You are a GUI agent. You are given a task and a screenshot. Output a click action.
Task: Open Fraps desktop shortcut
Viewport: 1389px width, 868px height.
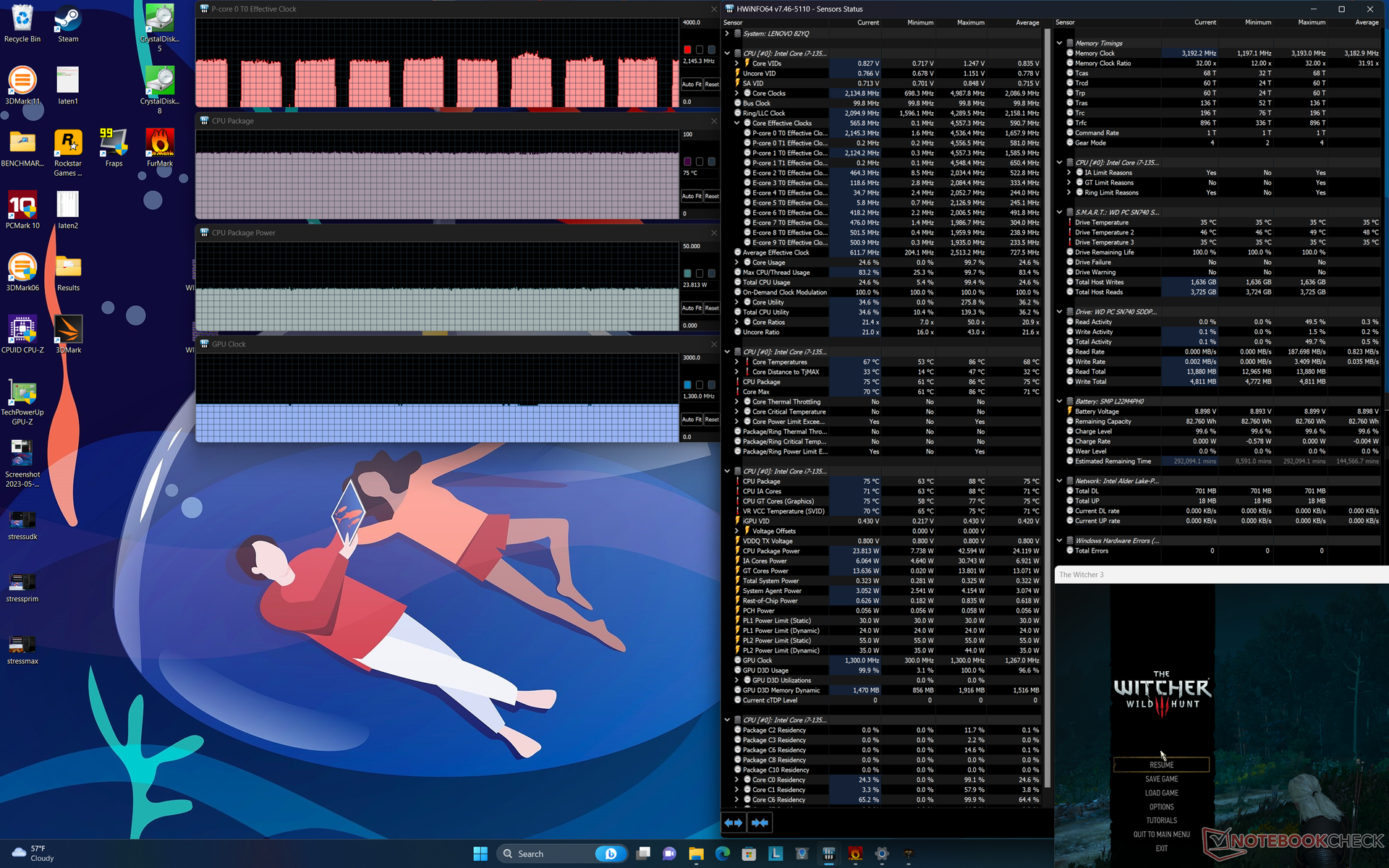114,148
